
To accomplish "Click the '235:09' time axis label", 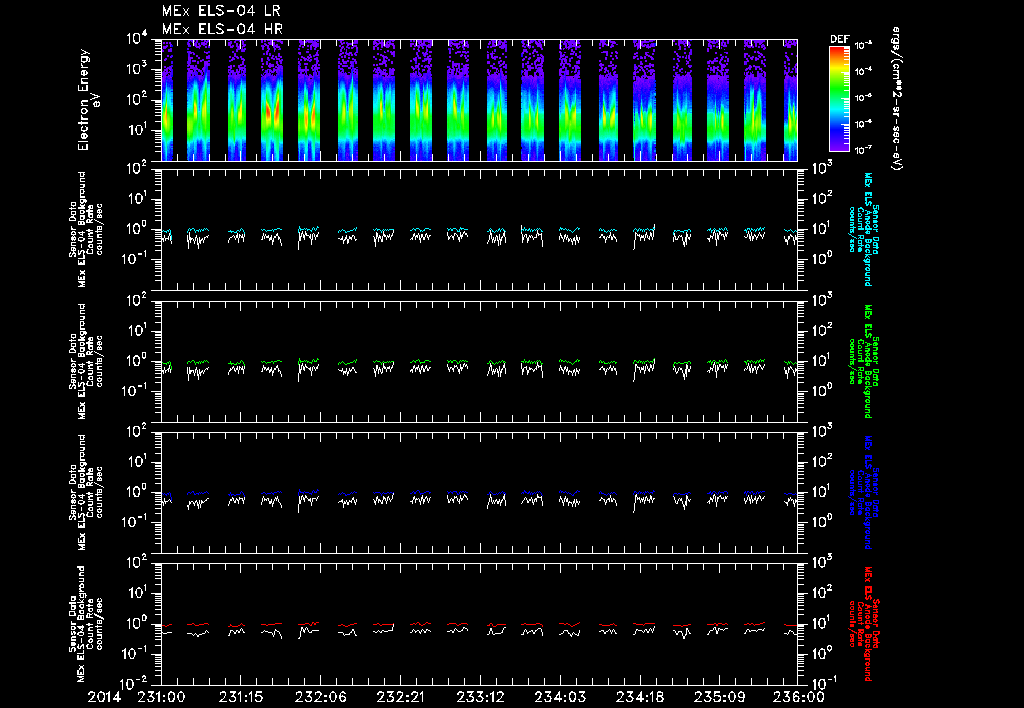I will click(x=719, y=697).
